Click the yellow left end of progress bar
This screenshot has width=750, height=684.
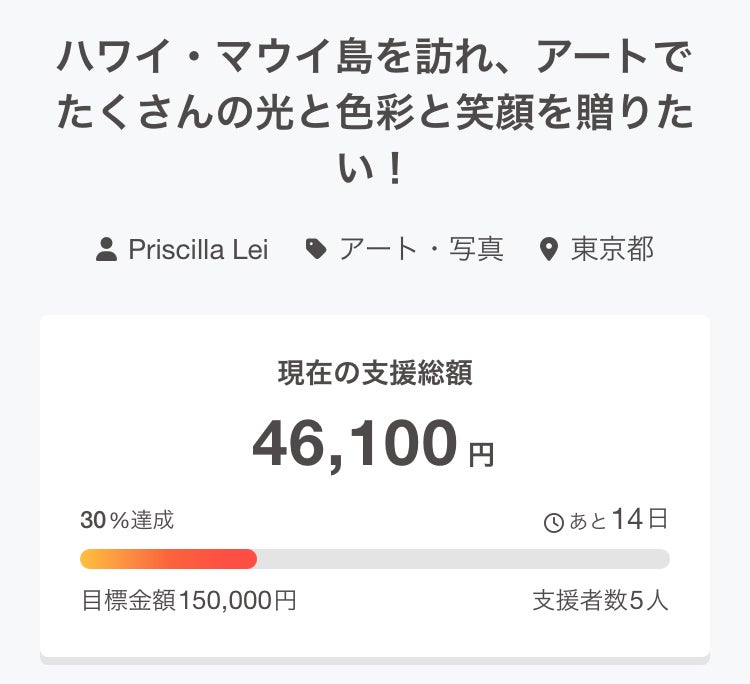tap(92, 559)
